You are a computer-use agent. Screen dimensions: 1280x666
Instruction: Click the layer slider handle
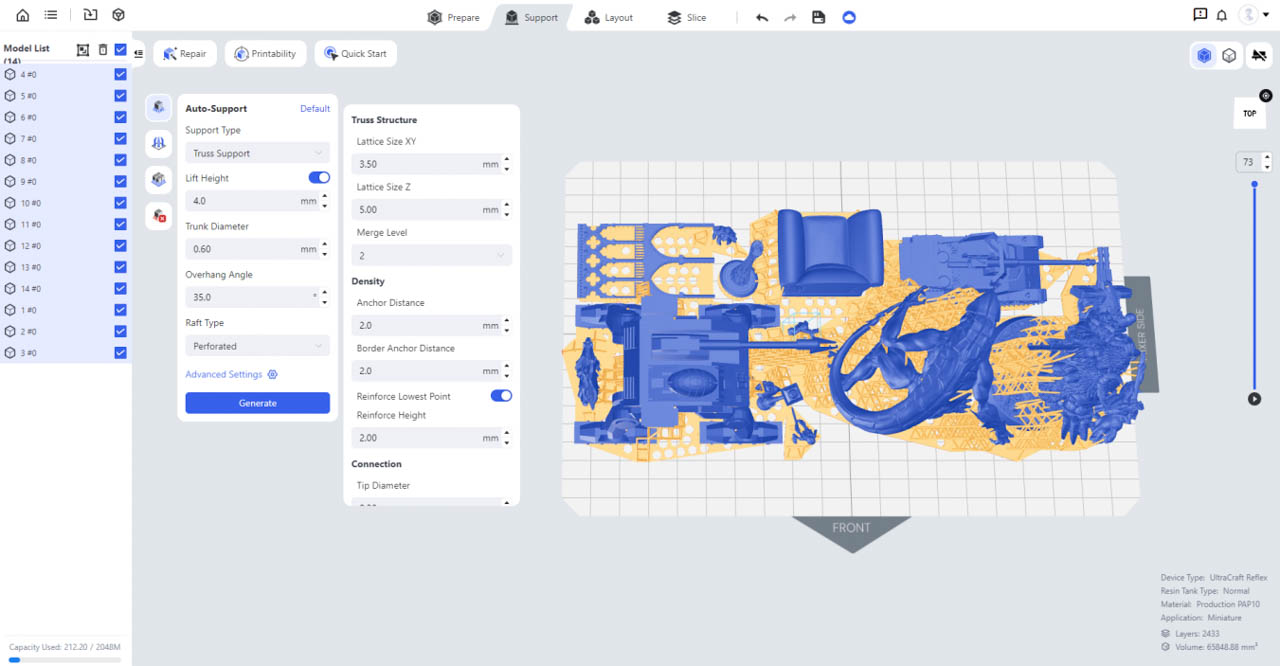tap(1255, 184)
